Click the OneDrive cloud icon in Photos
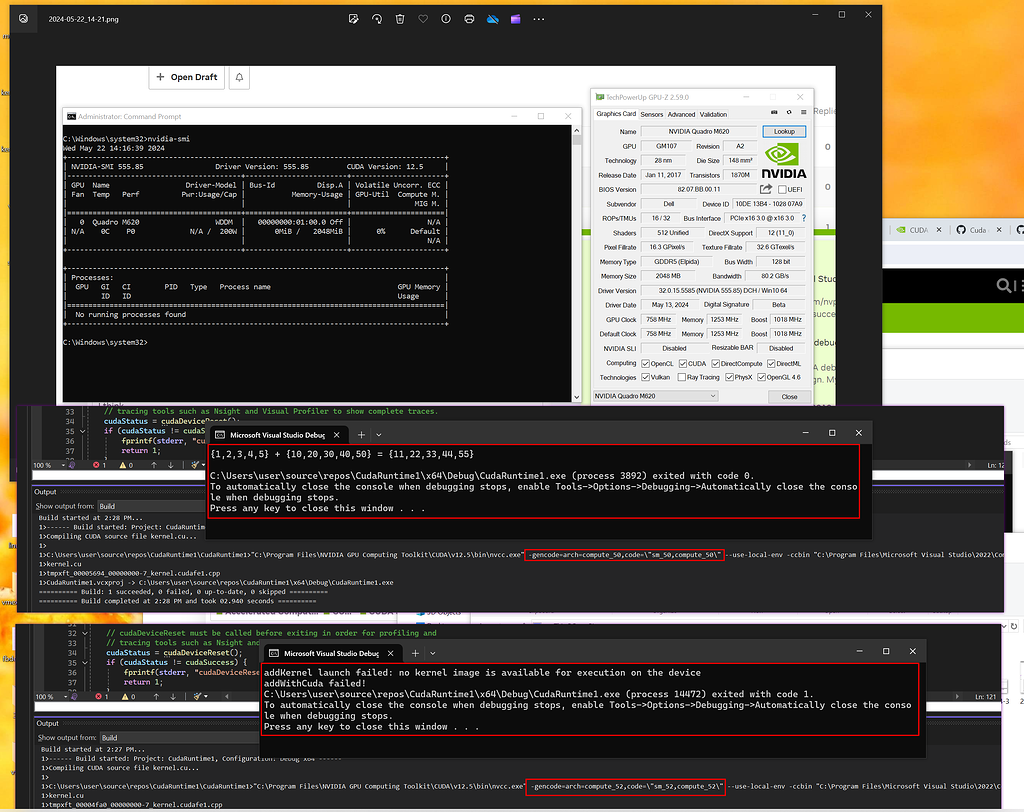1024x812 pixels. coord(493,18)
